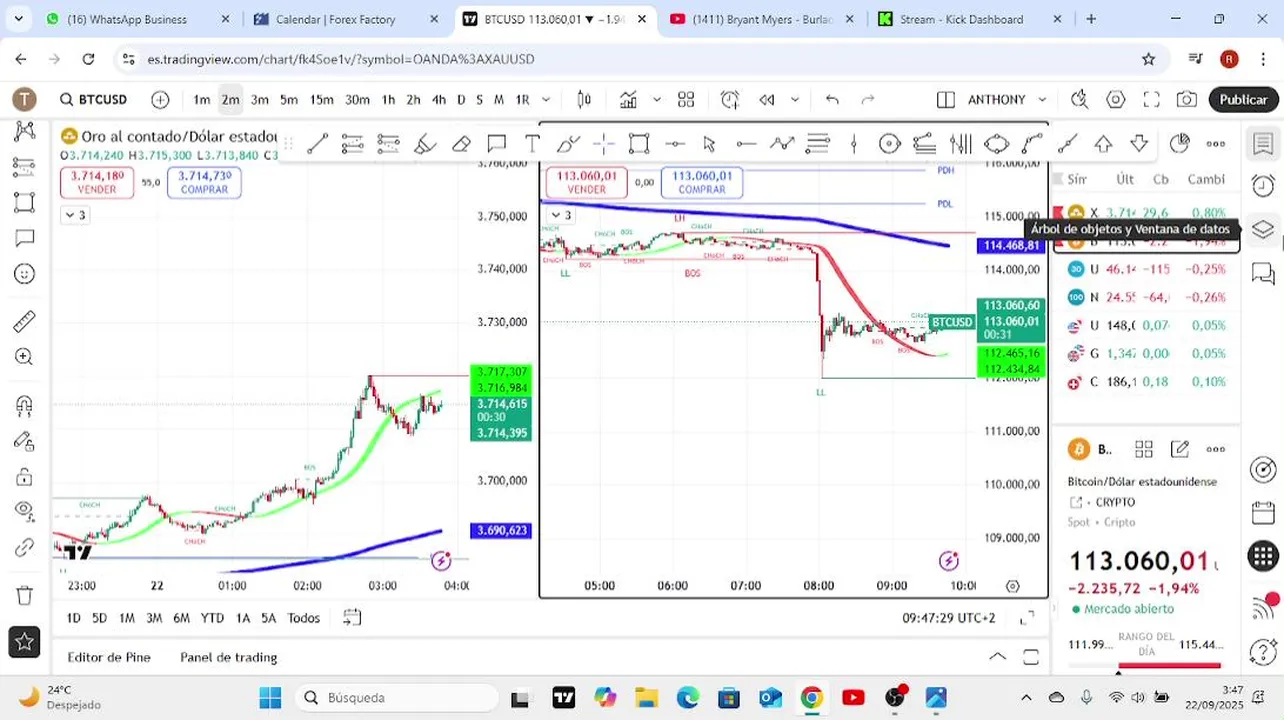
Task: Select the 1h timeframe
Action: pos(388,99)
